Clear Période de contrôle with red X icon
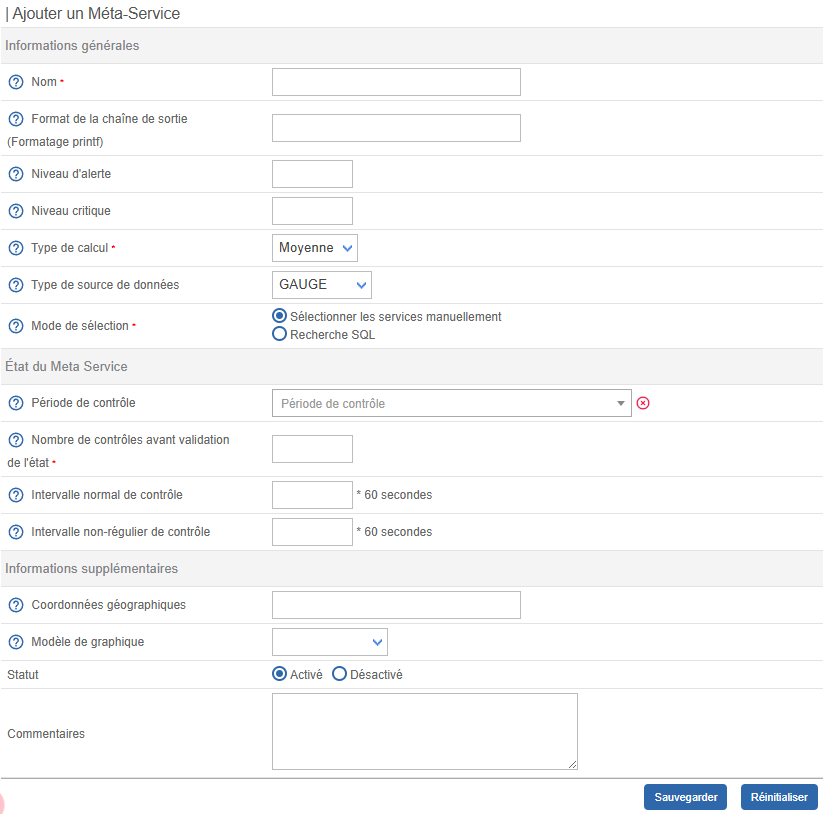The width and height of the screenshot is (823, 814). (x=643, y=403)
